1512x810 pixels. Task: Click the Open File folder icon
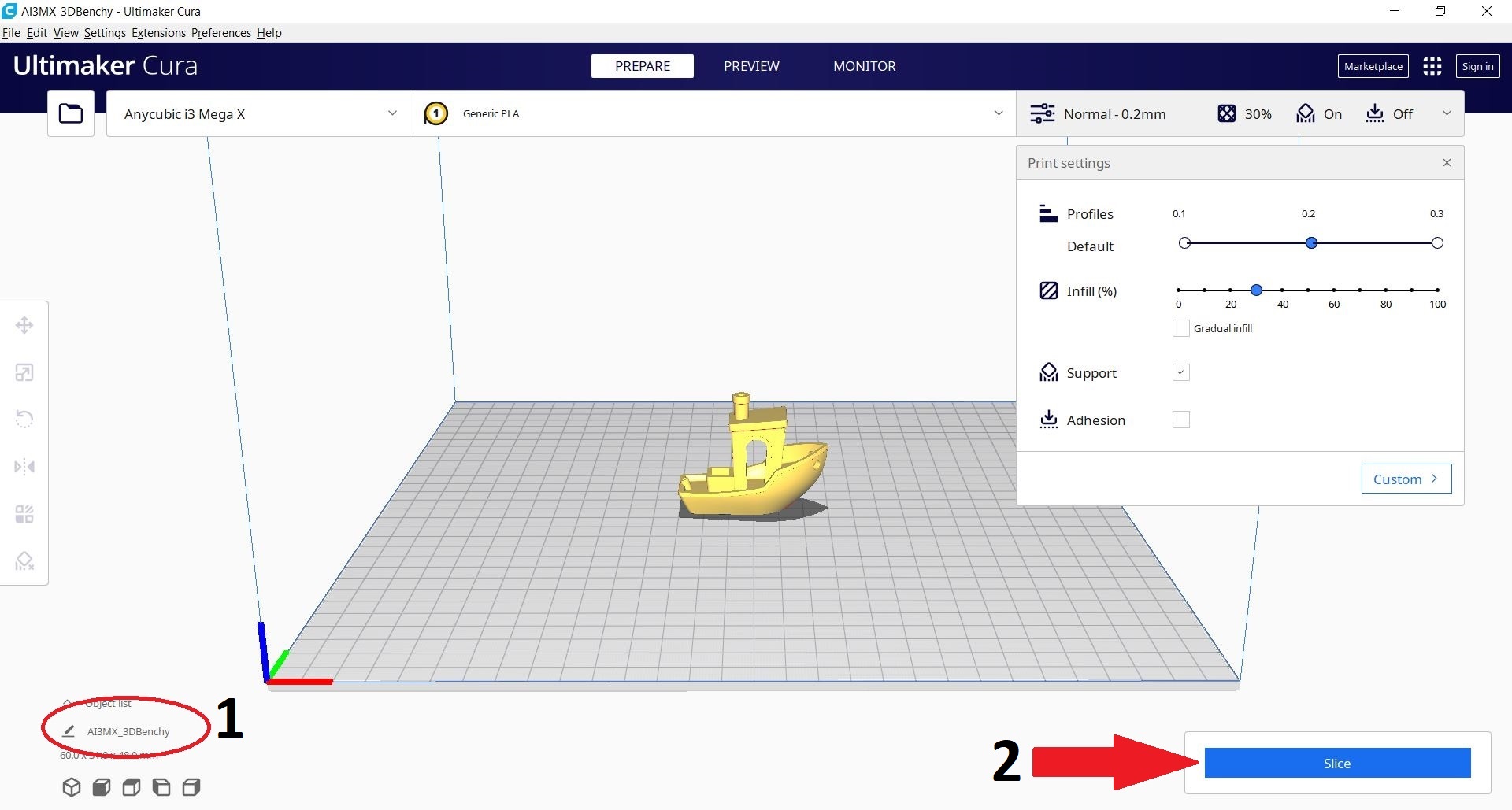pyautogui.click(x=71, y=113)
